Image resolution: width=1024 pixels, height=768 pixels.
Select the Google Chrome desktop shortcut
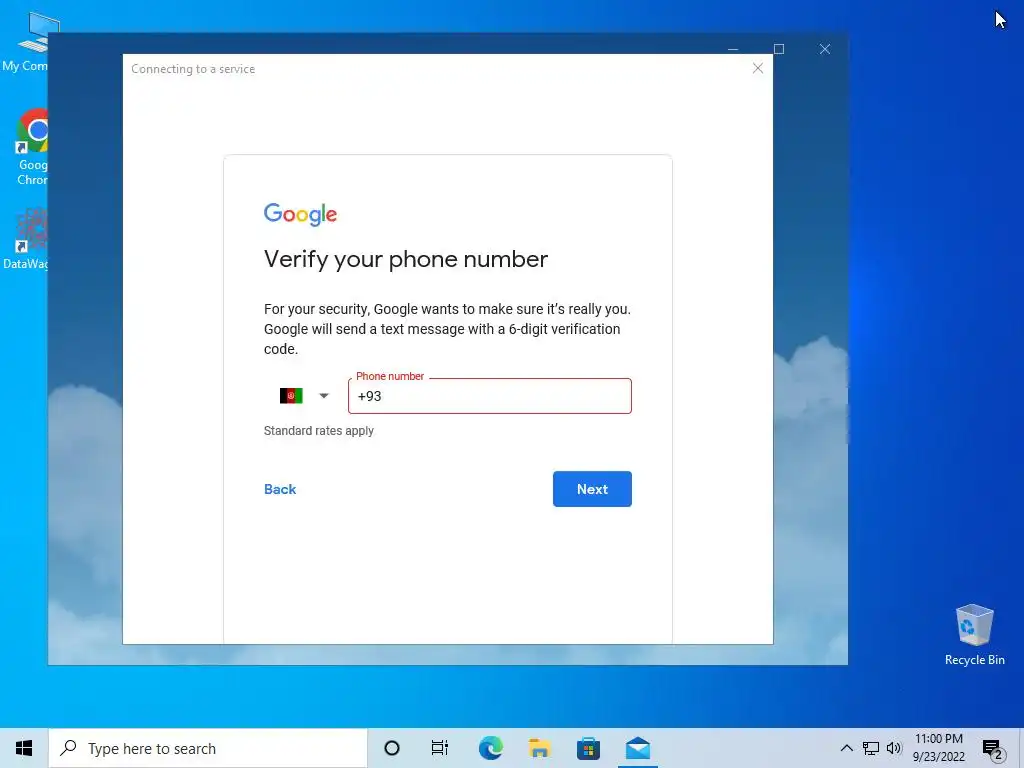[x=33, y=147]
